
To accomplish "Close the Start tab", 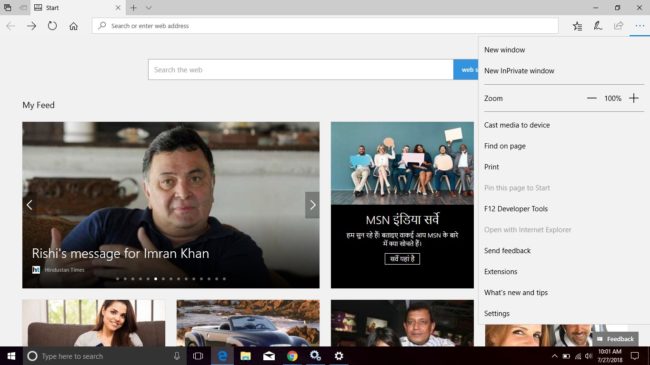I will tap(118, 7).
